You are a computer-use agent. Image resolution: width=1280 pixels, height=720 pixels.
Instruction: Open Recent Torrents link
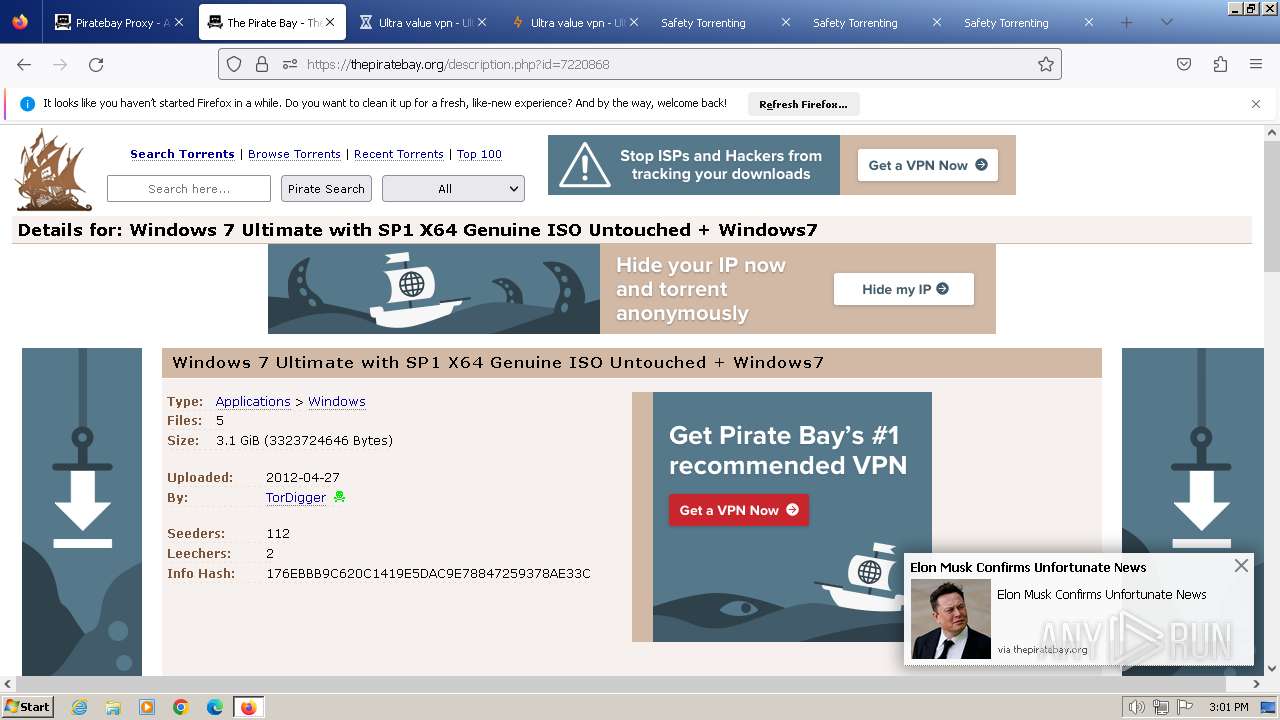point(399,154)
